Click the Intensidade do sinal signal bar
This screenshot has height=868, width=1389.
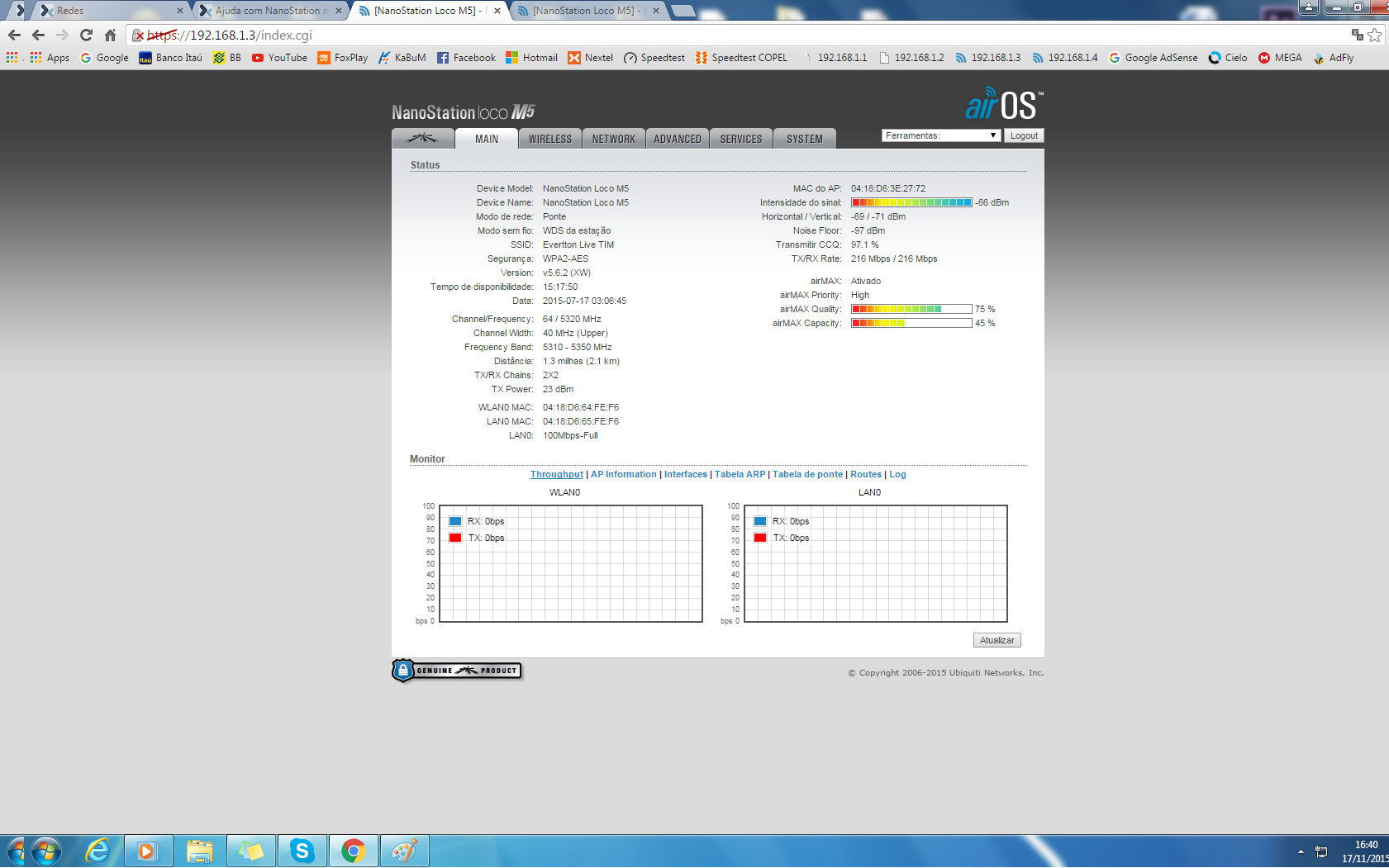click(911, 202)
